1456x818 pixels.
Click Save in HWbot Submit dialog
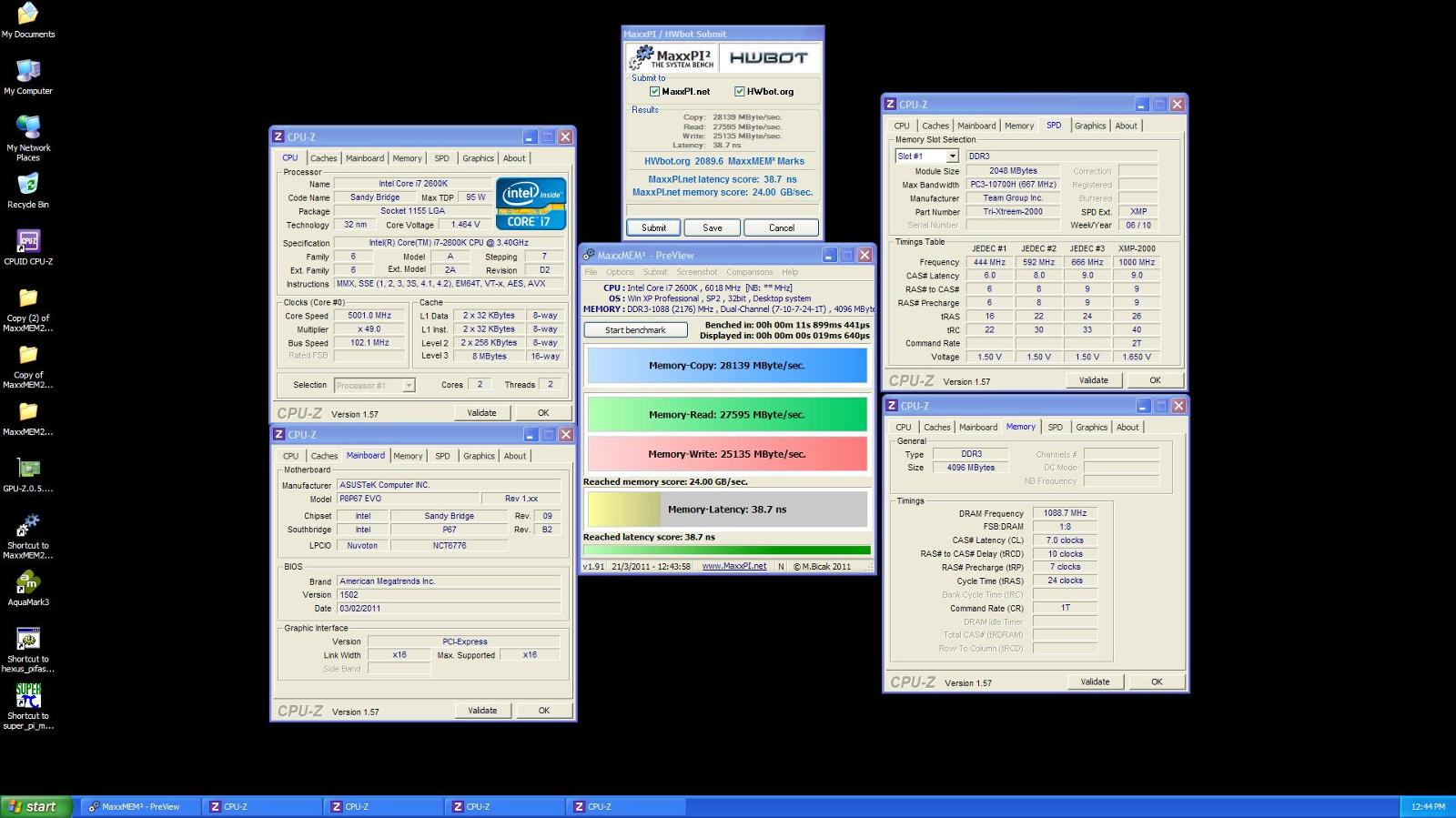tap(713, 228)
